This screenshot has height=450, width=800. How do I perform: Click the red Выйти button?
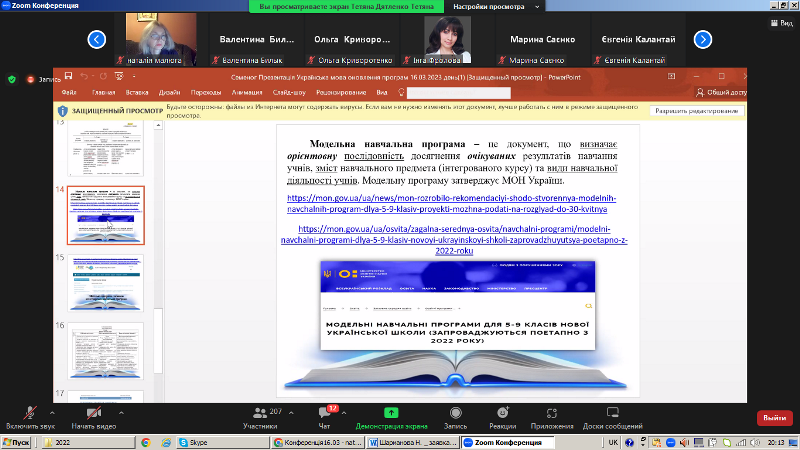tap(773, 417)
